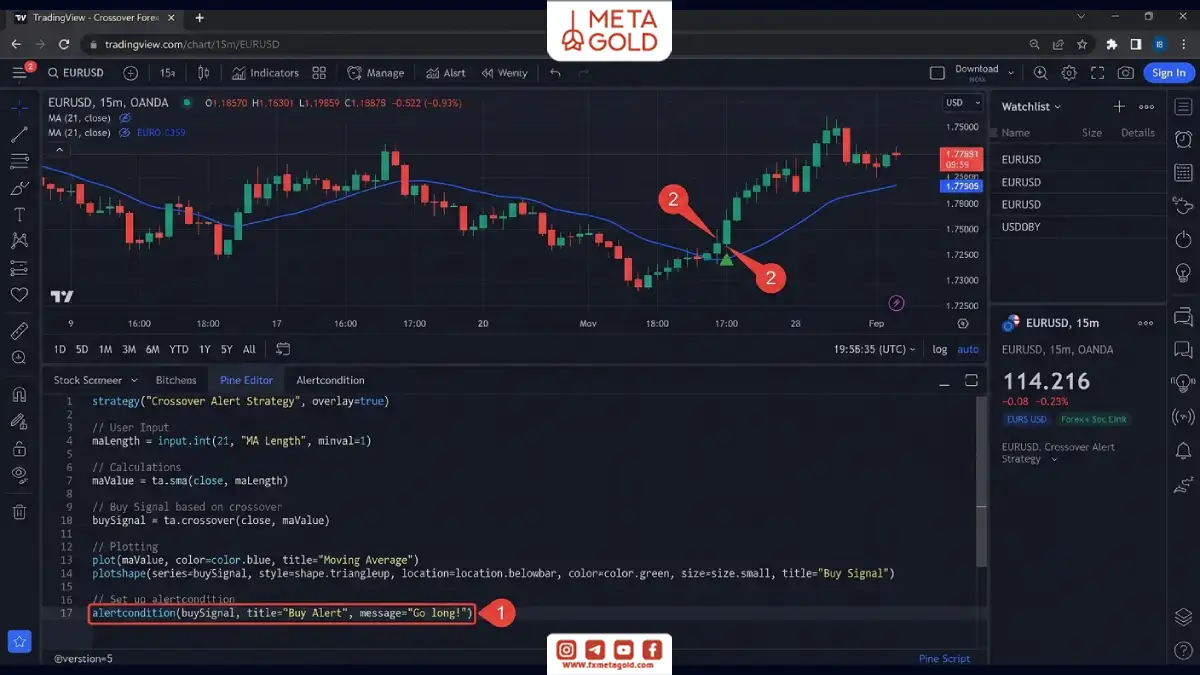
Task: Switch to the Pine Editor tab
Action: [x=245, y=380]
